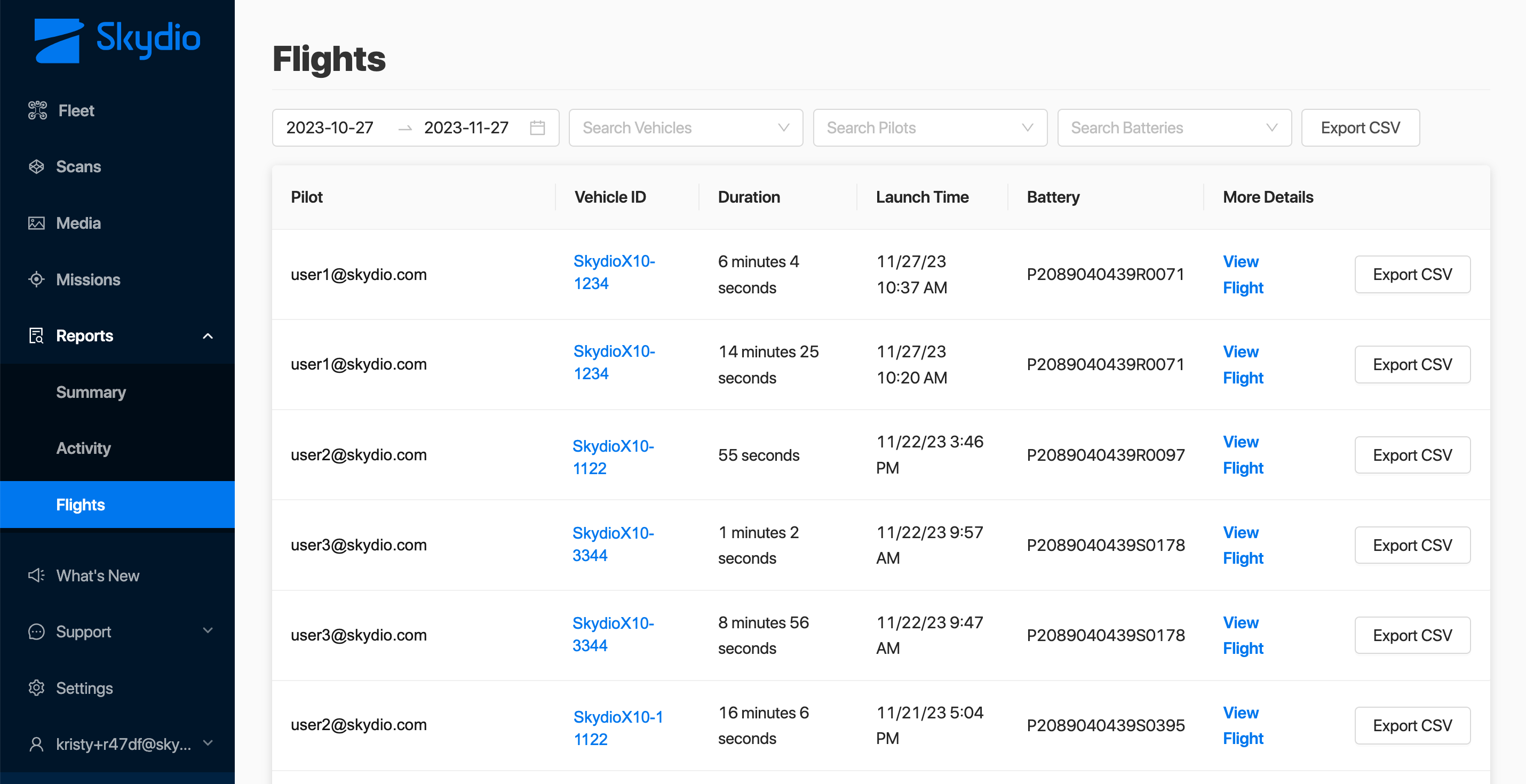Click the Skydio logo

[117, 40]
